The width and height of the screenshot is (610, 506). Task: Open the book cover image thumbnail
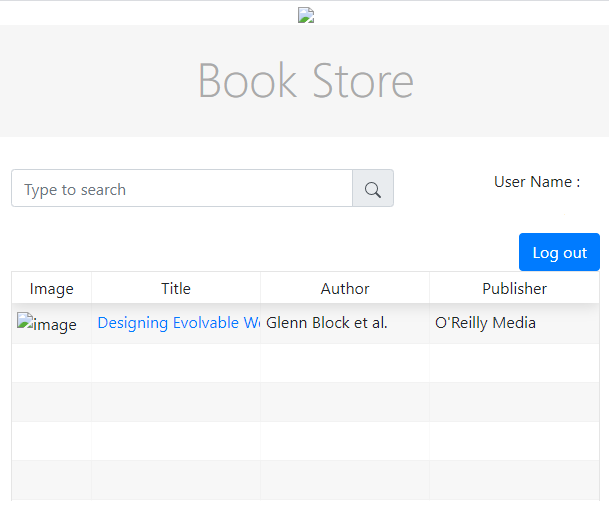click(47, 325)
